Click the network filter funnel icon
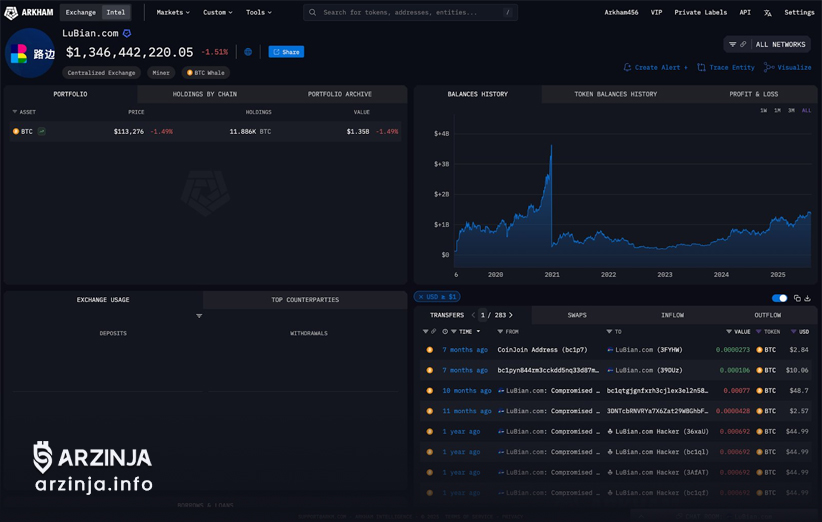822x522 pixels. click(x=732, y=45)
